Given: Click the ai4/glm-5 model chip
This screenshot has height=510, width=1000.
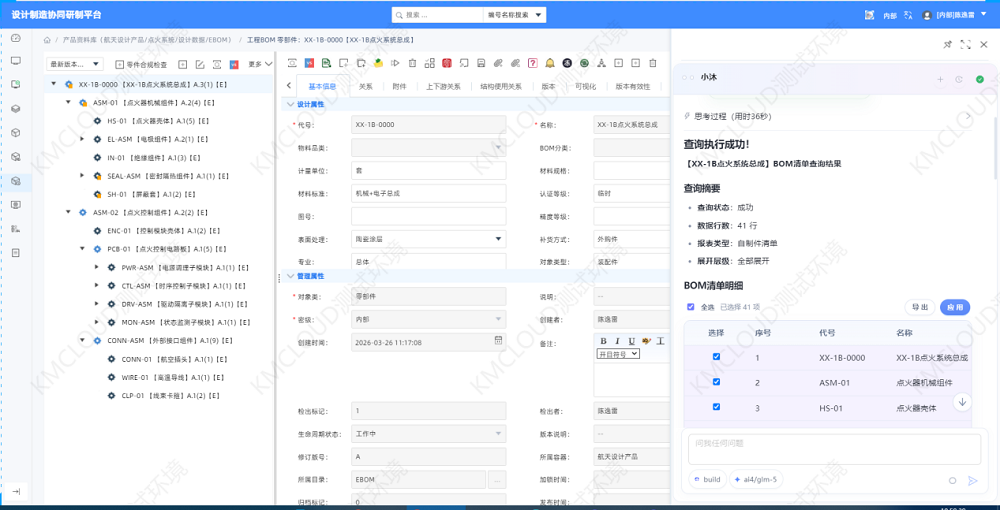Looking at the screenshot, I should (x=756, y=479).
